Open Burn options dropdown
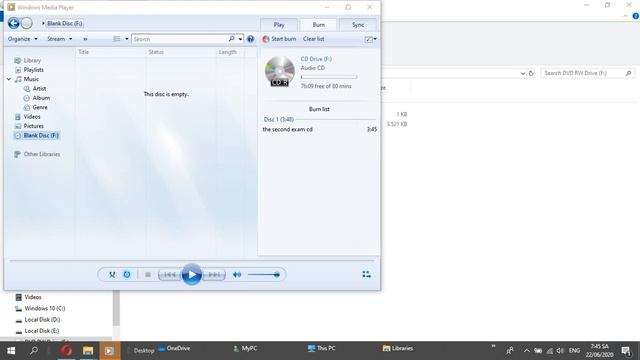640x360 pixels. pos(371,39)
